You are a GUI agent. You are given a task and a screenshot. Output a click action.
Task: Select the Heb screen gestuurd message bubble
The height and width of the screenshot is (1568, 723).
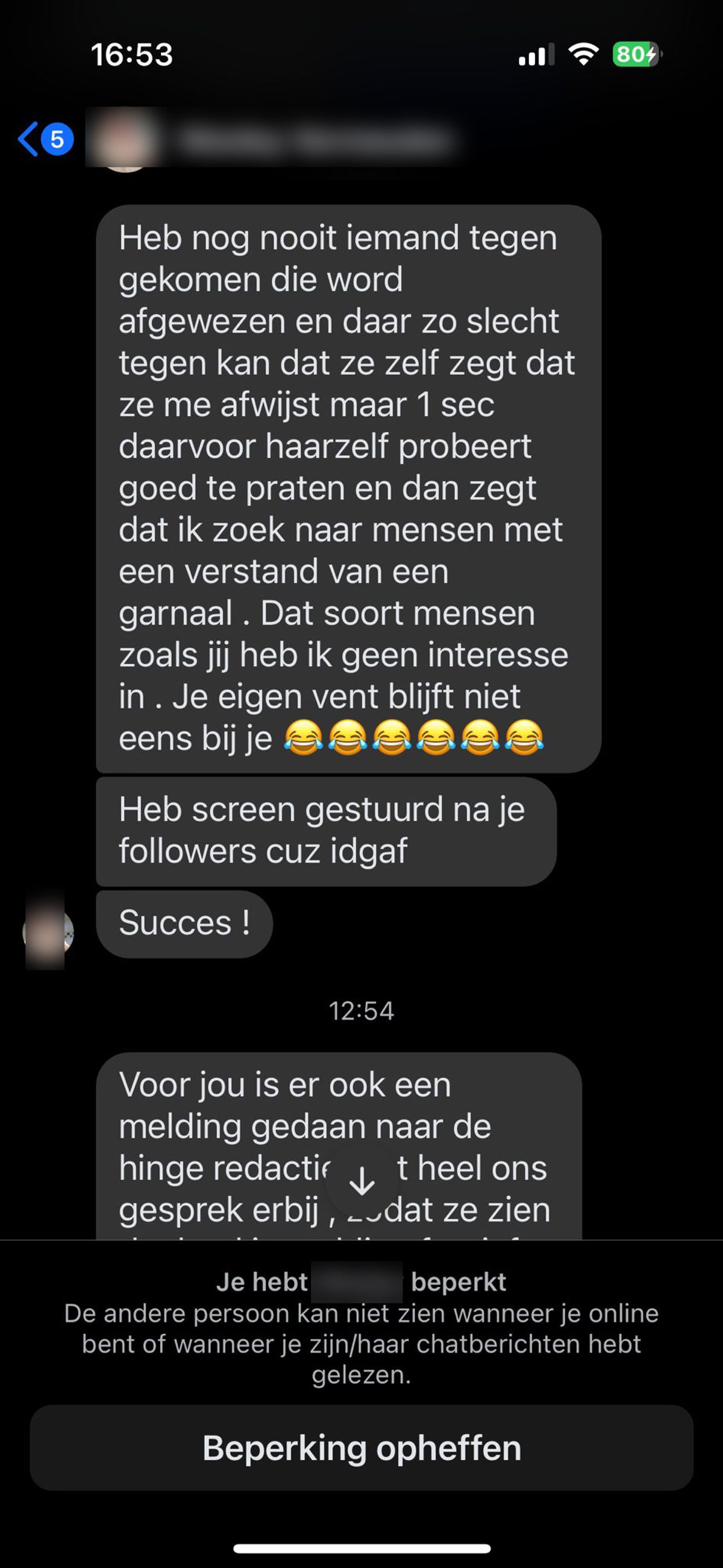tap(326, 831)
